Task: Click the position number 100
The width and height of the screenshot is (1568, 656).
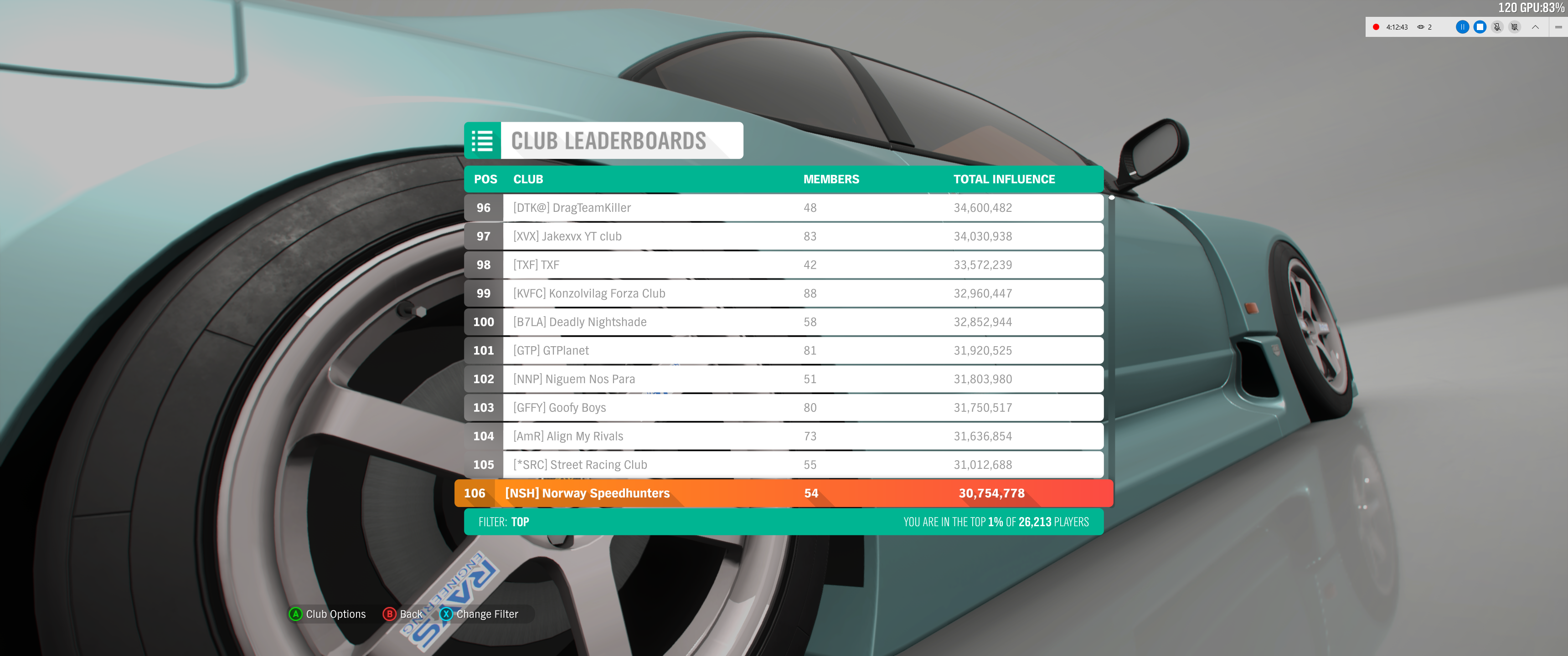Action: click(483, 322)
